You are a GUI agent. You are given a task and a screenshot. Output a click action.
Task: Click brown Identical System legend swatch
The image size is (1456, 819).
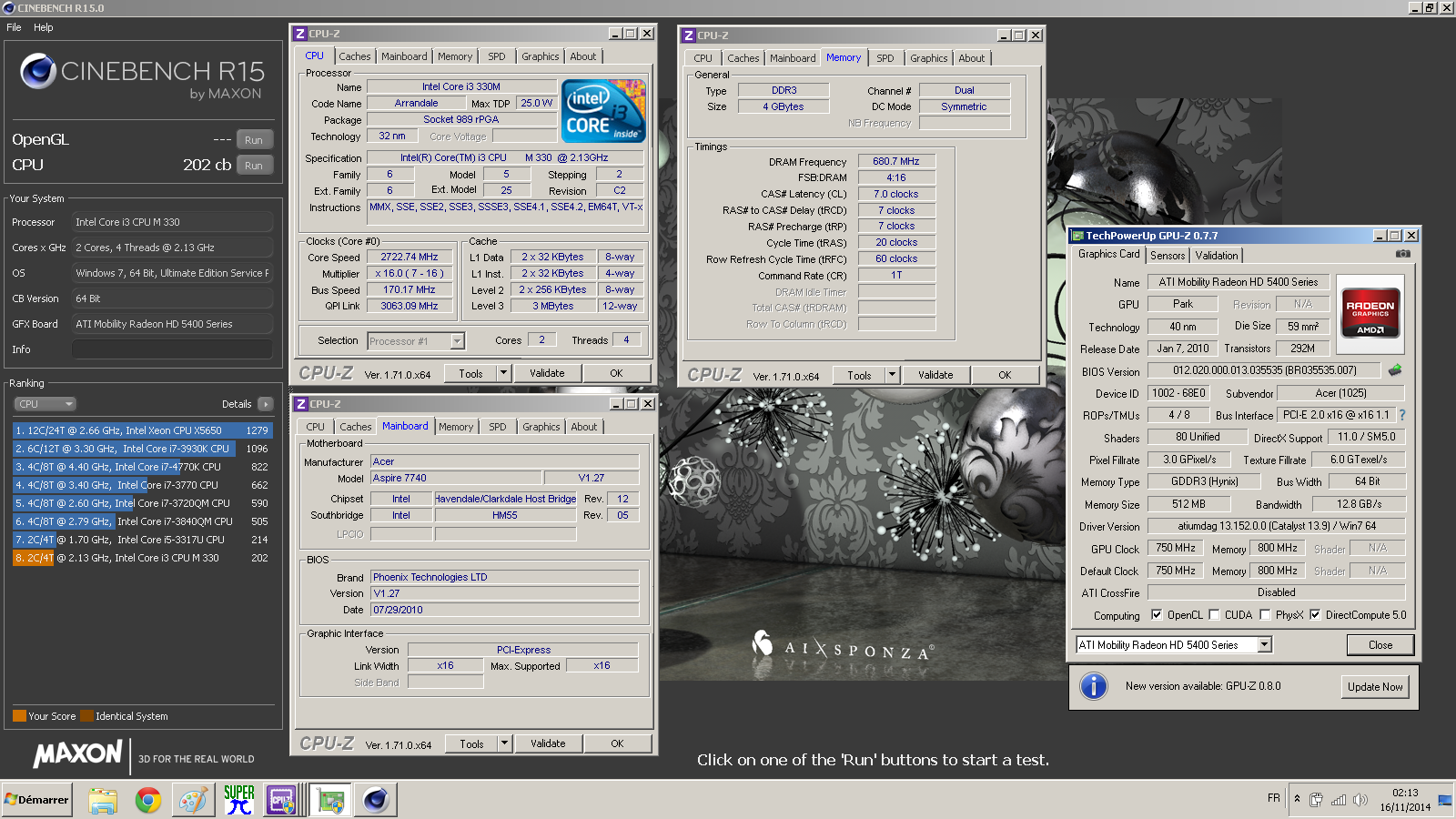pos(86,716)
